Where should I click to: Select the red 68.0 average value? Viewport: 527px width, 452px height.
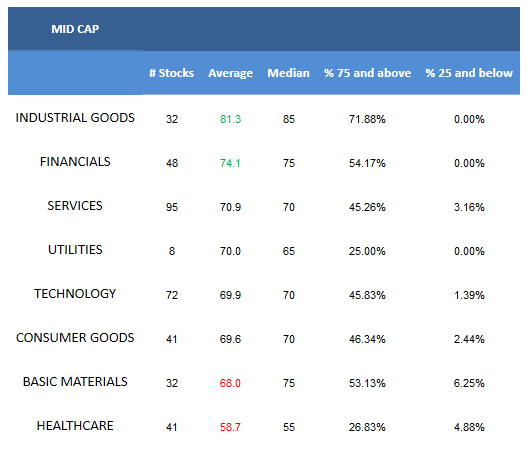pyautogui.click(x=230, y=383)
